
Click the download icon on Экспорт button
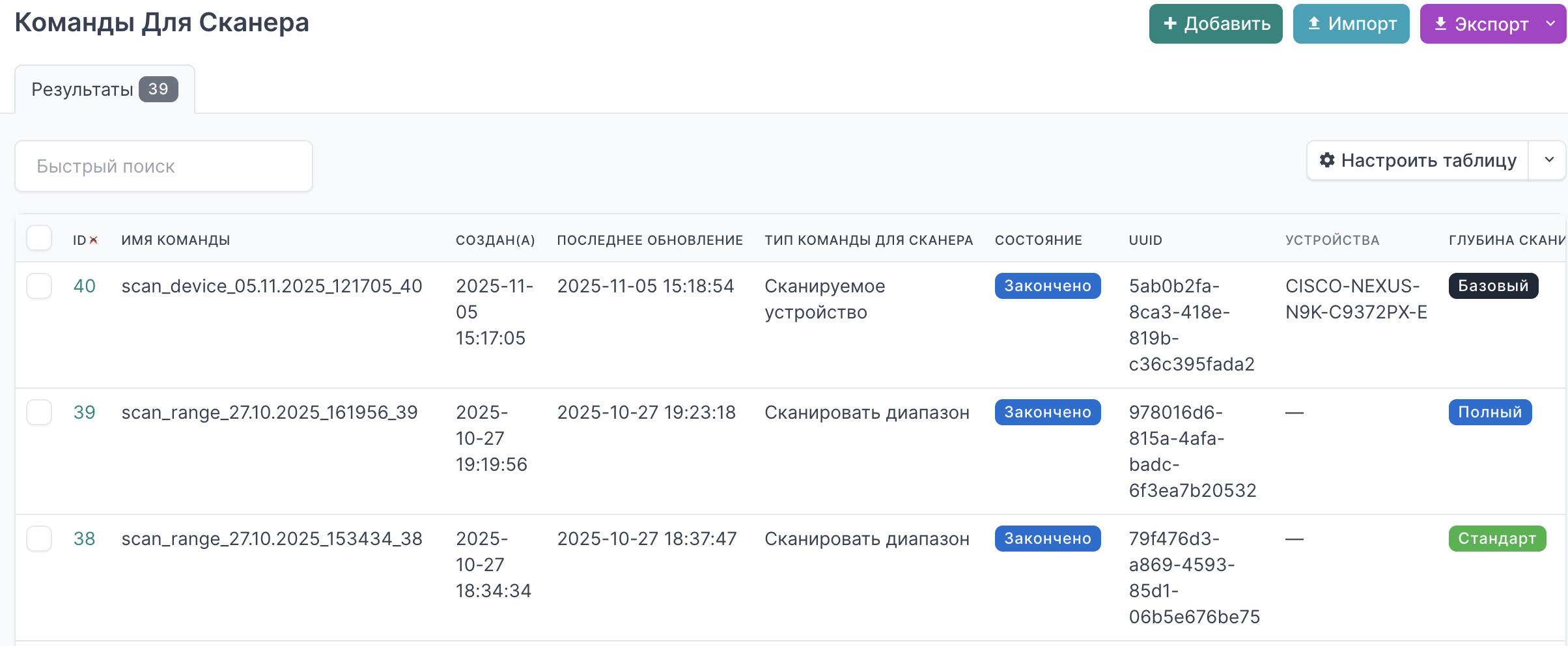(1440, 24)
